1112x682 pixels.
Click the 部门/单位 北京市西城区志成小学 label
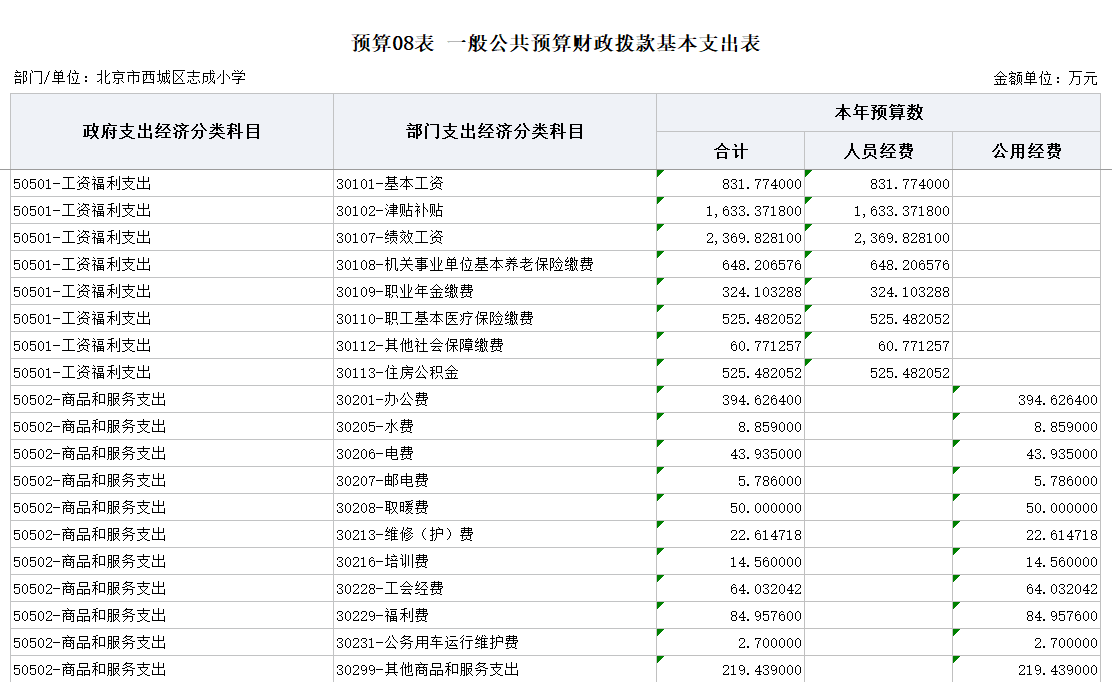point(130,77)
